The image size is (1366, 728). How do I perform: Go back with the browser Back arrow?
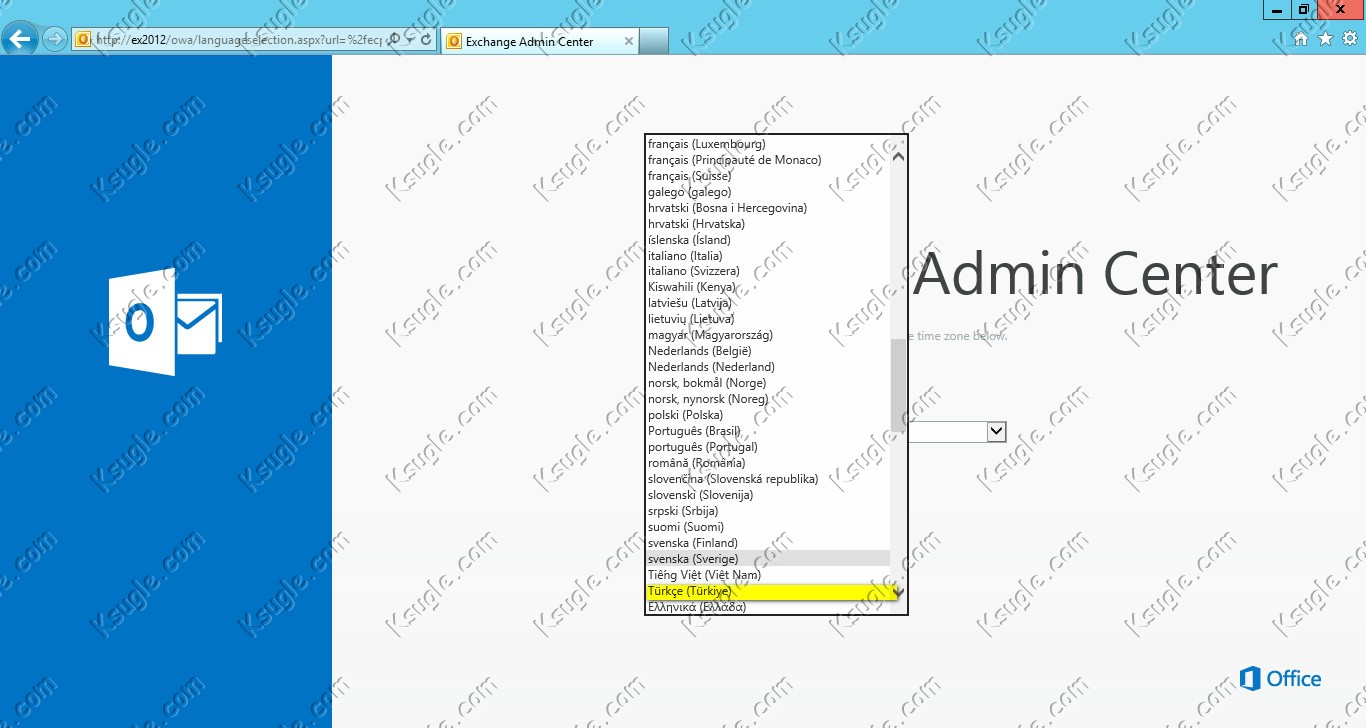point(21,39)
